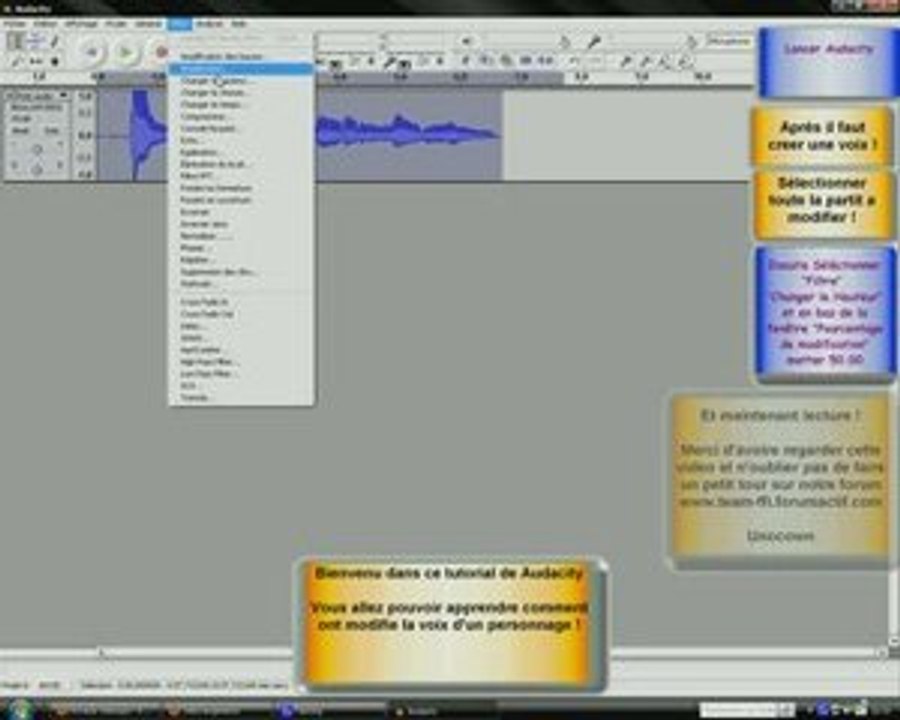Choose Tremolo in the Effet menu
Screen dimensions: 900x720
pyautogui.click(x=241, y=397)
